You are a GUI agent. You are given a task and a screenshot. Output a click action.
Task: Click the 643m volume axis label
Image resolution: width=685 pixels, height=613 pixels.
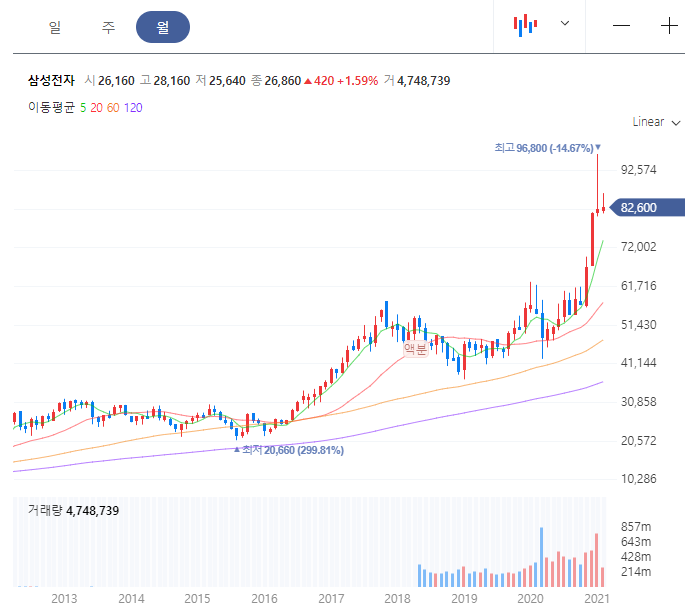point(636,542)
